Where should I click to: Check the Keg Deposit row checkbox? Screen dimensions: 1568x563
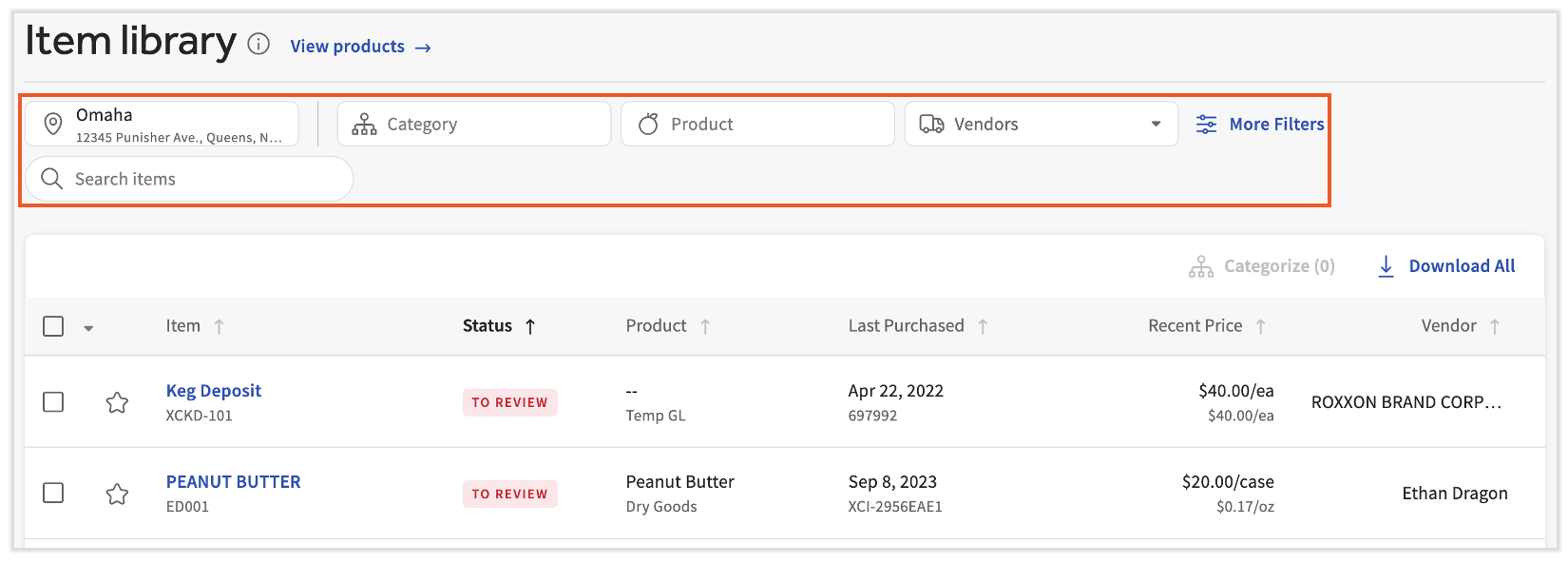click(53, 402)
